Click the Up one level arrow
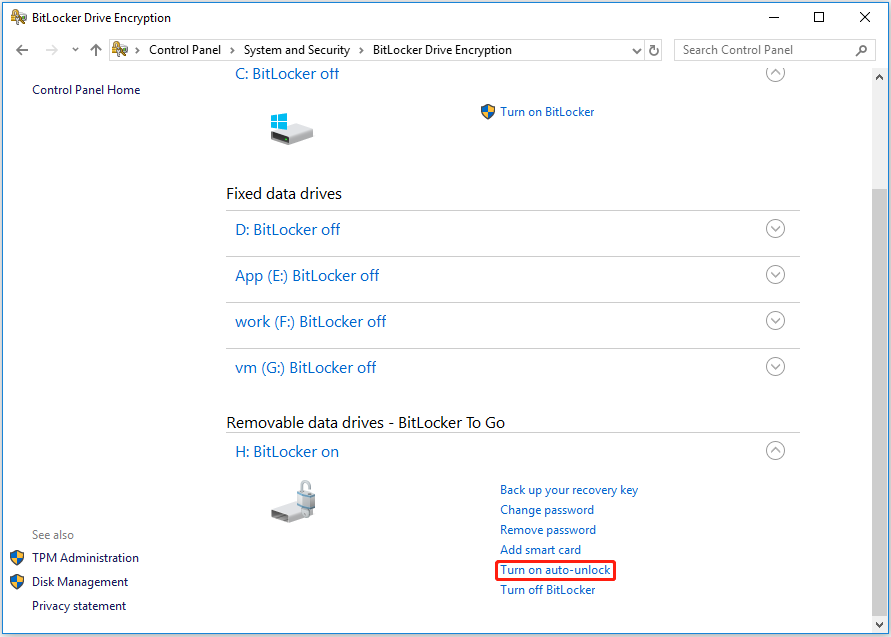Screen dimensions: 891x637 [96, 50]
